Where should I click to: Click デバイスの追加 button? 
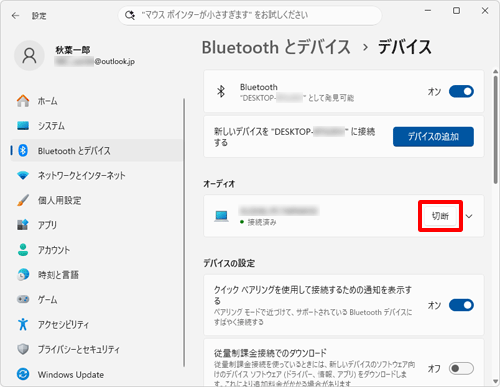pyautogui.click(x=433, y=136)
